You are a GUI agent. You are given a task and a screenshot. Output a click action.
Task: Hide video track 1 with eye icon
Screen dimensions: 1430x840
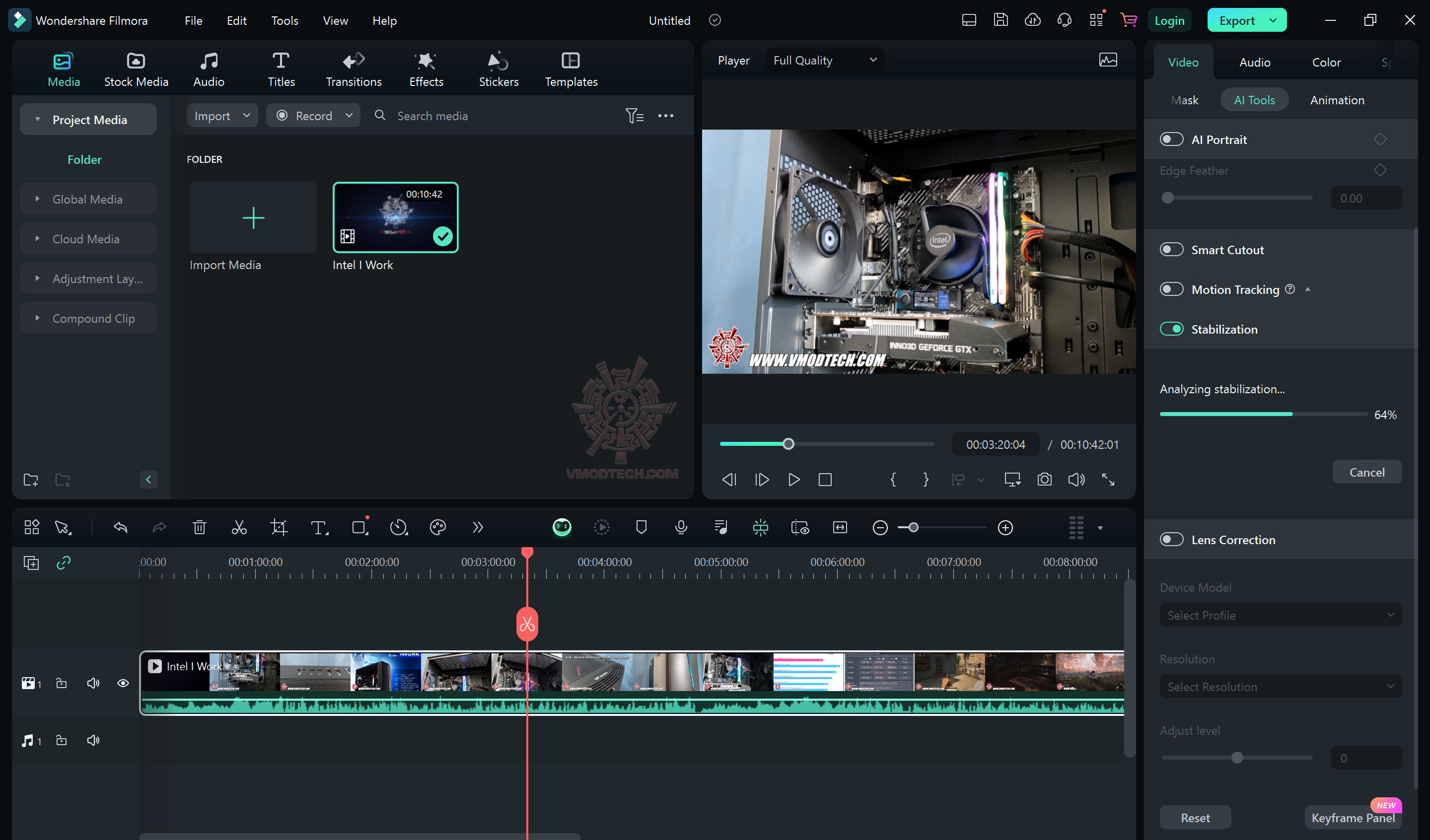point(123,683)
